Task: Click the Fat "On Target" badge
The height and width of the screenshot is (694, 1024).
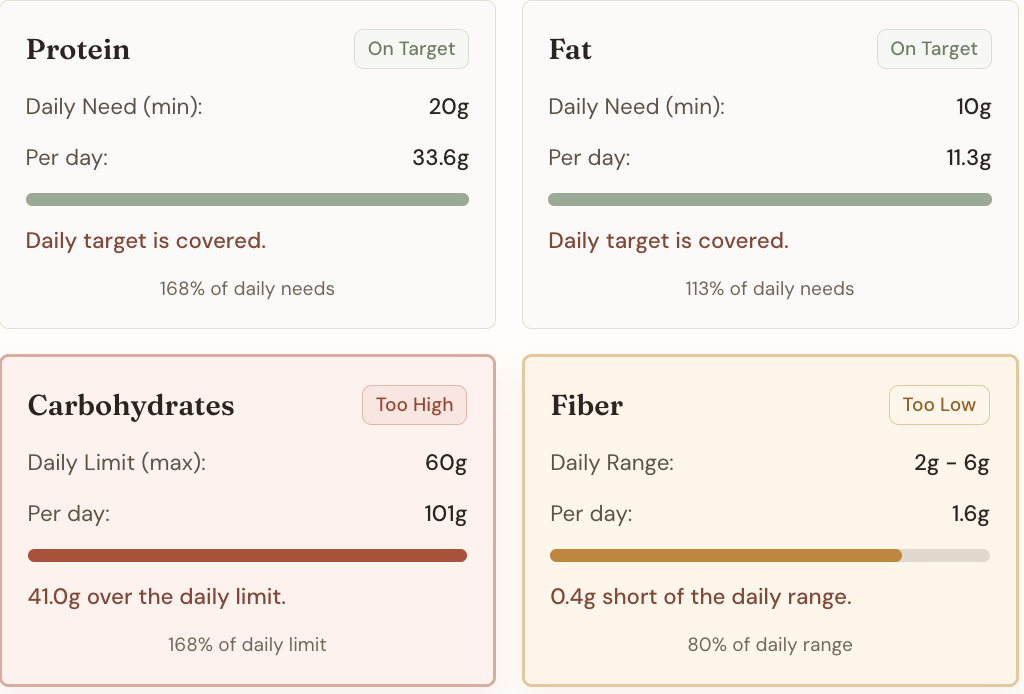Action: [x=934, y=49]
